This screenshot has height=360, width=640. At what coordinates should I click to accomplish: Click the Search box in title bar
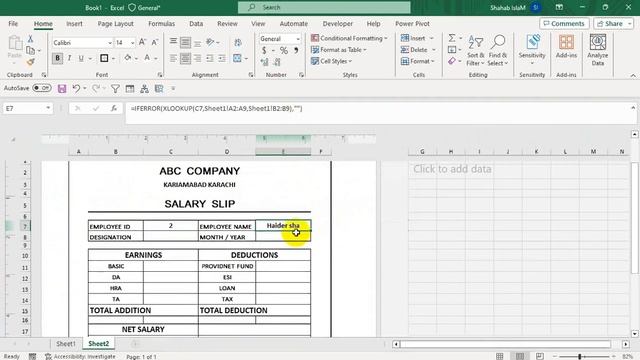324,7
